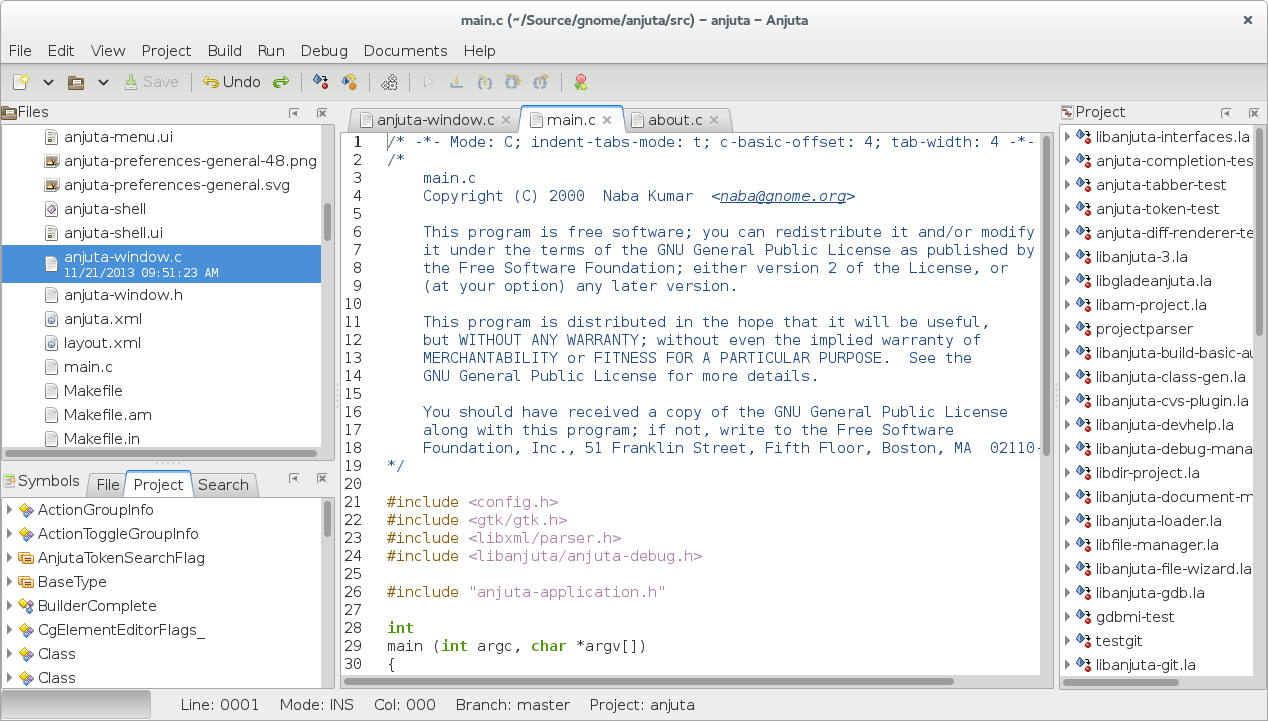Open the File menu
Image resolution: width=1268 pixels, height=721 pixels.
pos(20,51)
